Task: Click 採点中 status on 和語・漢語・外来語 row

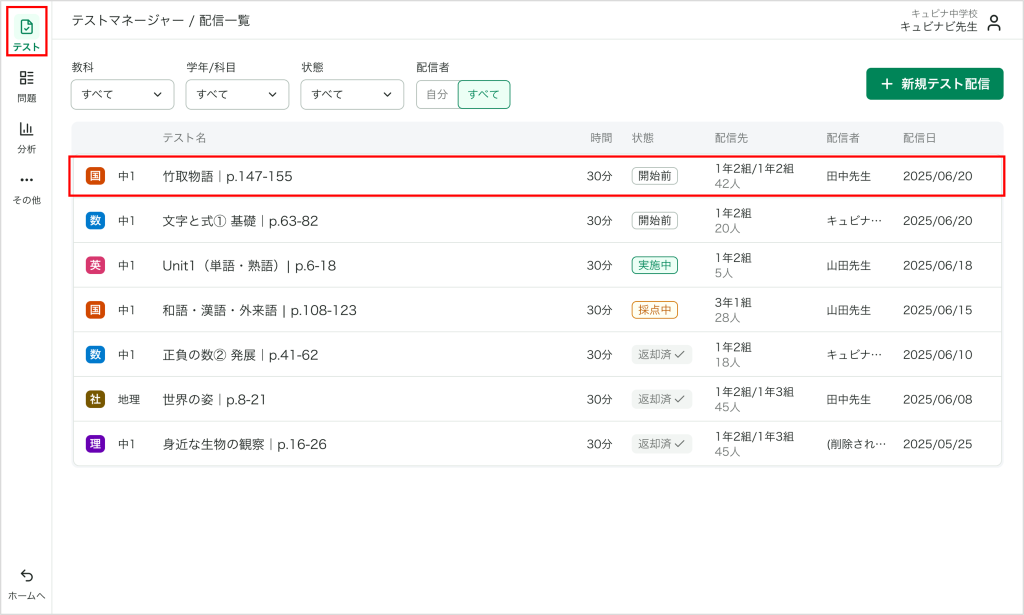Action: point(654,309)
